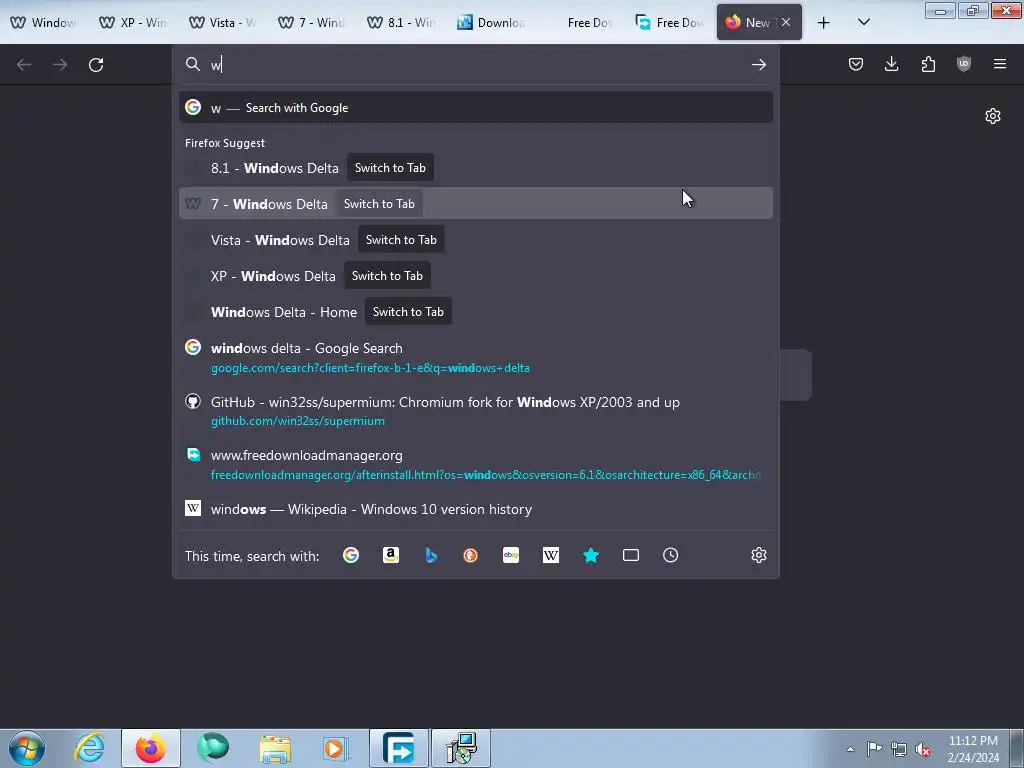Click the taskbar clock 11:12 PM
The width and height of the screenshot is (1024, 768).
pyautogui.click(x=973, y=741)
